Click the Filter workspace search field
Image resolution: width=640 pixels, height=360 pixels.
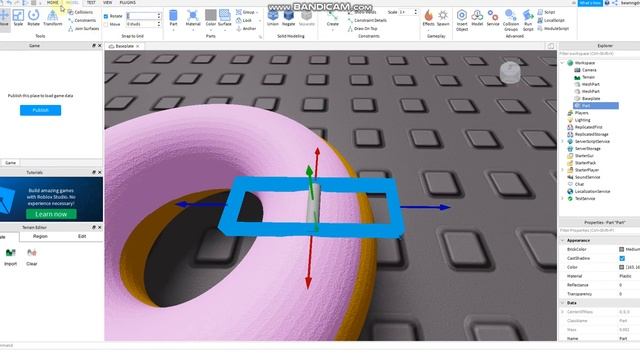pyautogui.click(x=598, y=54)
